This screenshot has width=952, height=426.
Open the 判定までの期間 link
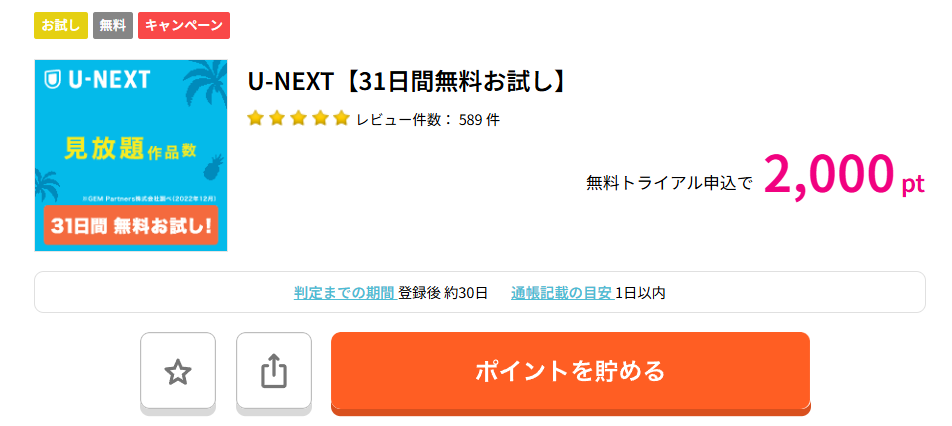[344, 293]
